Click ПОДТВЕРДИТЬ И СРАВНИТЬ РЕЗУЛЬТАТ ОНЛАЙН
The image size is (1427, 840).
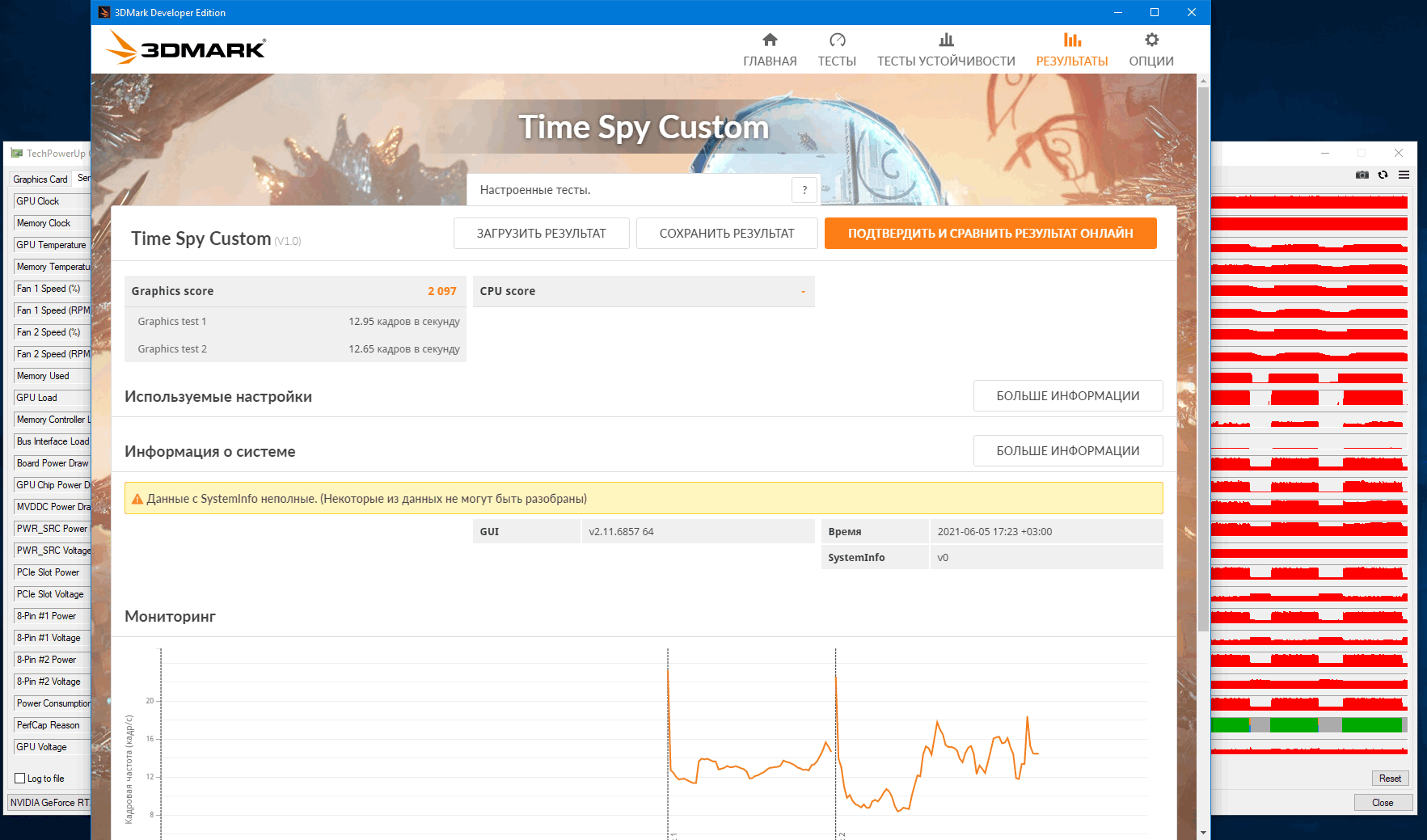[x=990, y=233]
